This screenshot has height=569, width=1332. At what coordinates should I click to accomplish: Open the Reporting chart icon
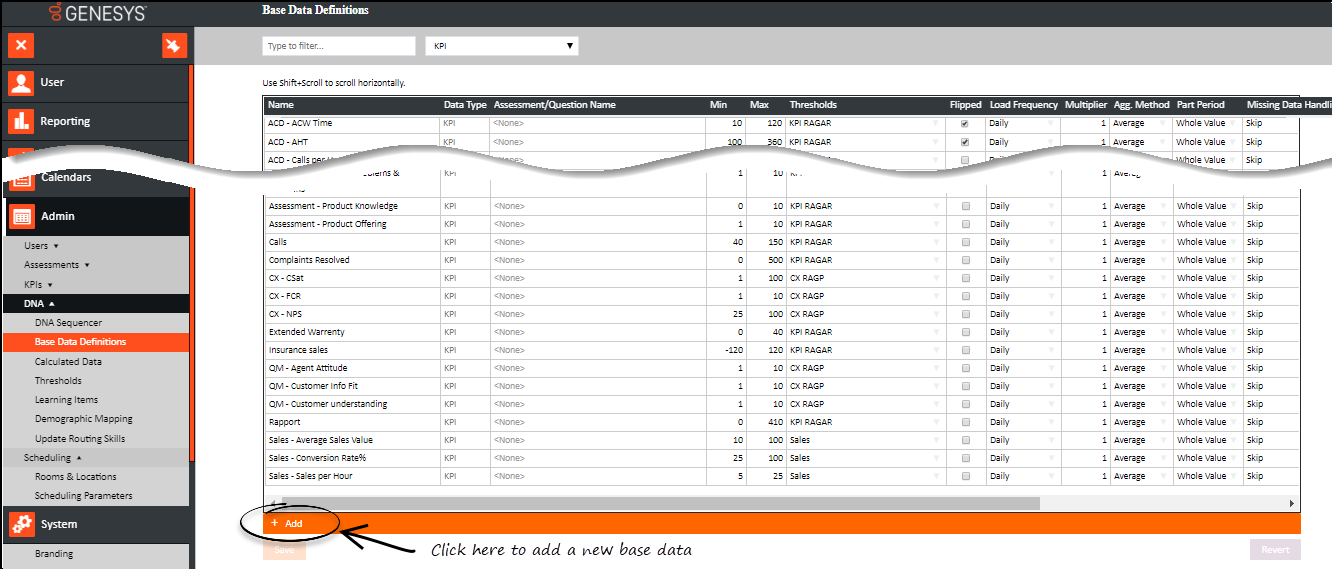(x=21, y=121)
